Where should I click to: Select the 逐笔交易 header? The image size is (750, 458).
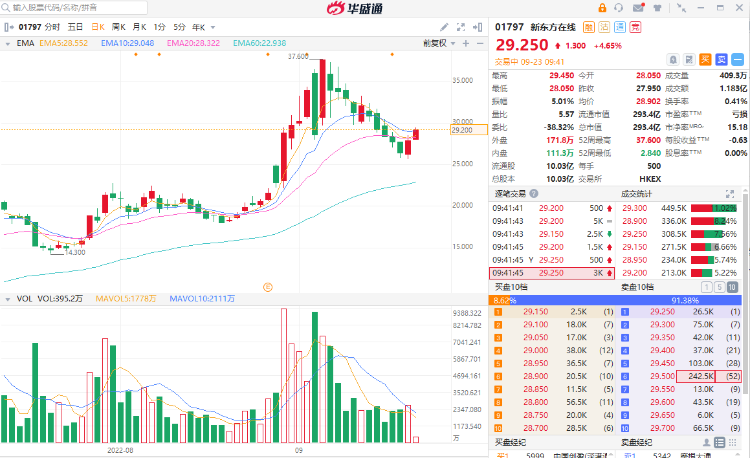coord(510,194)
